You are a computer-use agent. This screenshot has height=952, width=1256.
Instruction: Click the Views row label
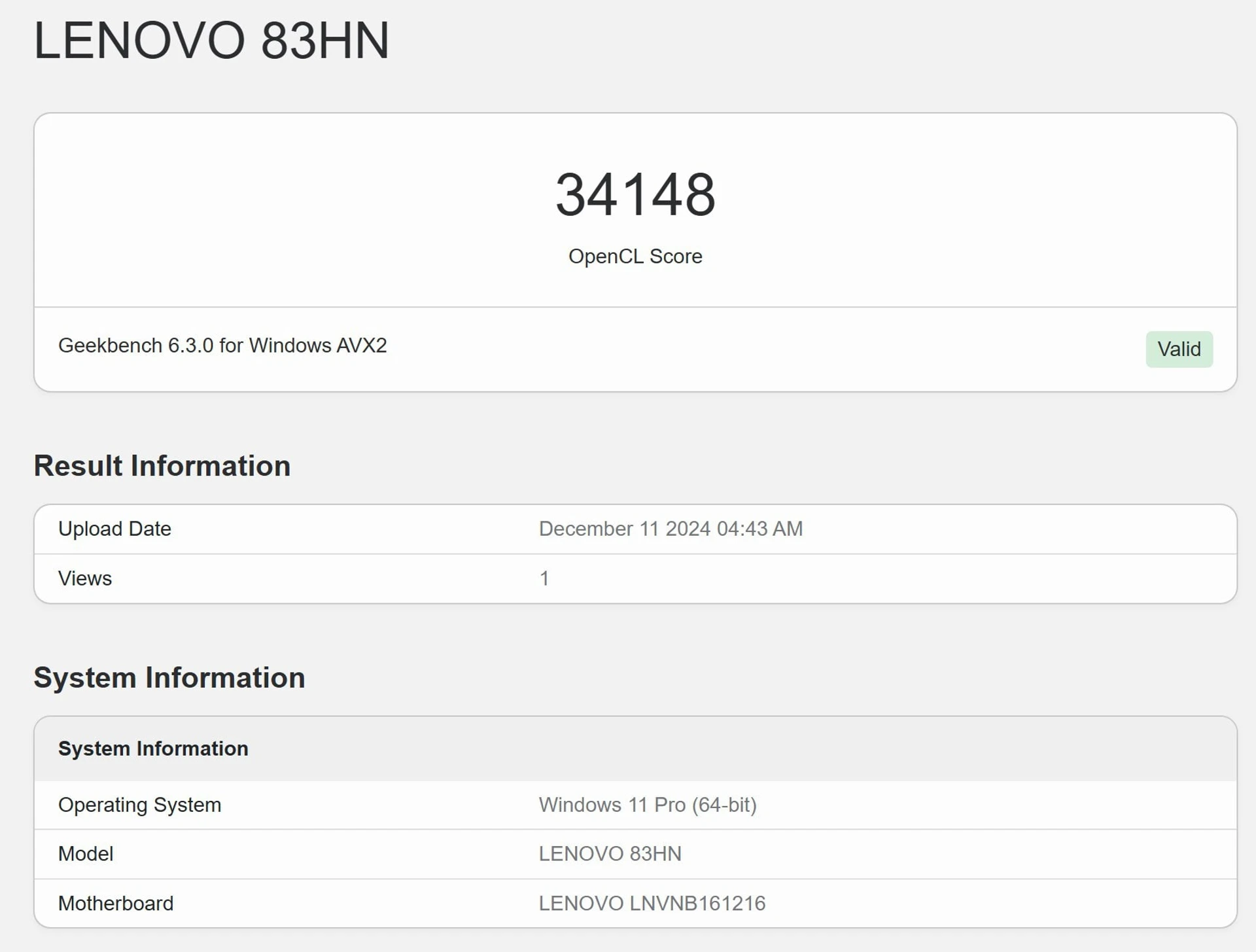85,578
